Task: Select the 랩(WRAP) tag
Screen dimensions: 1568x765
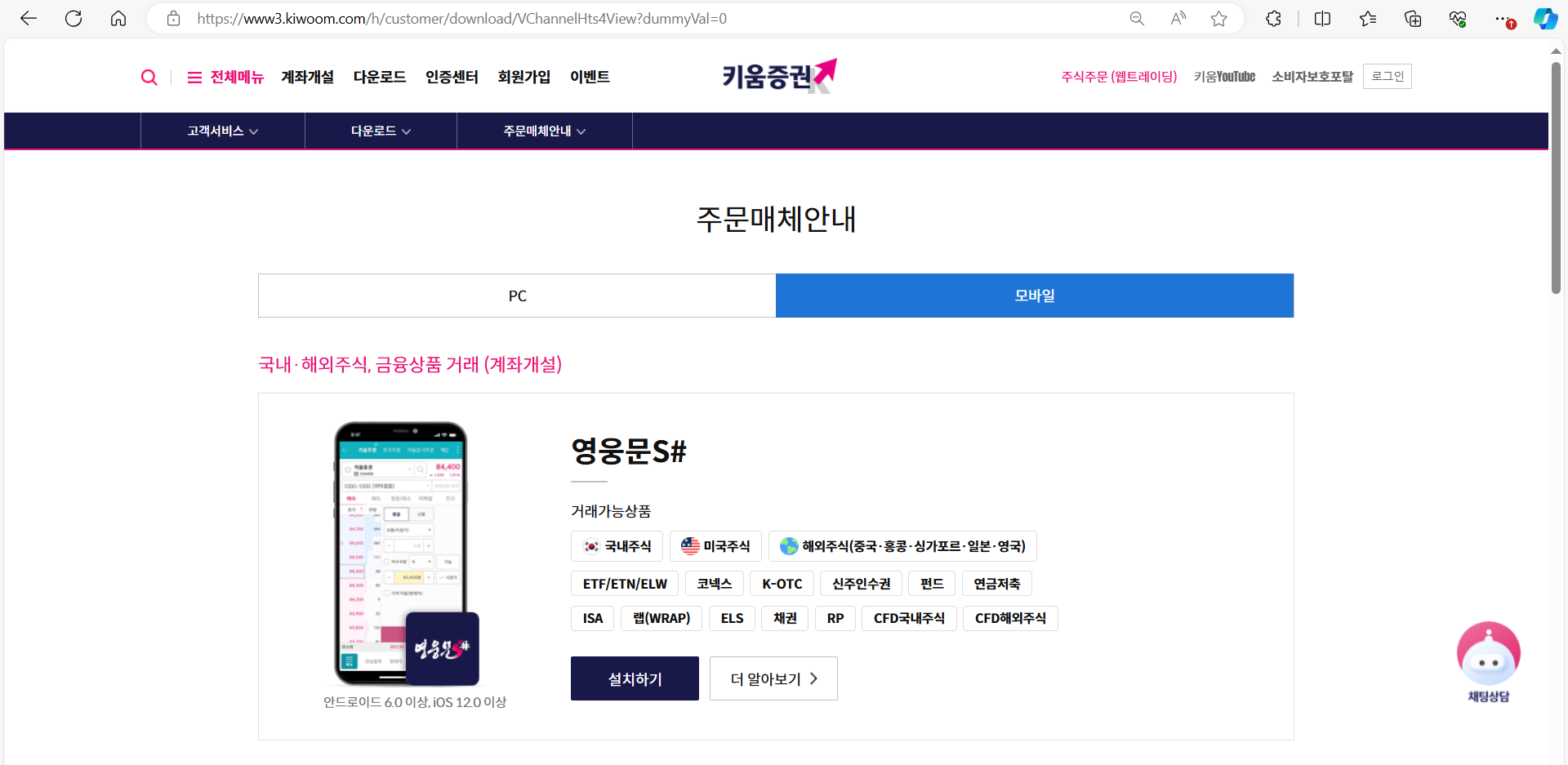Action: click(x=661, y=618)
